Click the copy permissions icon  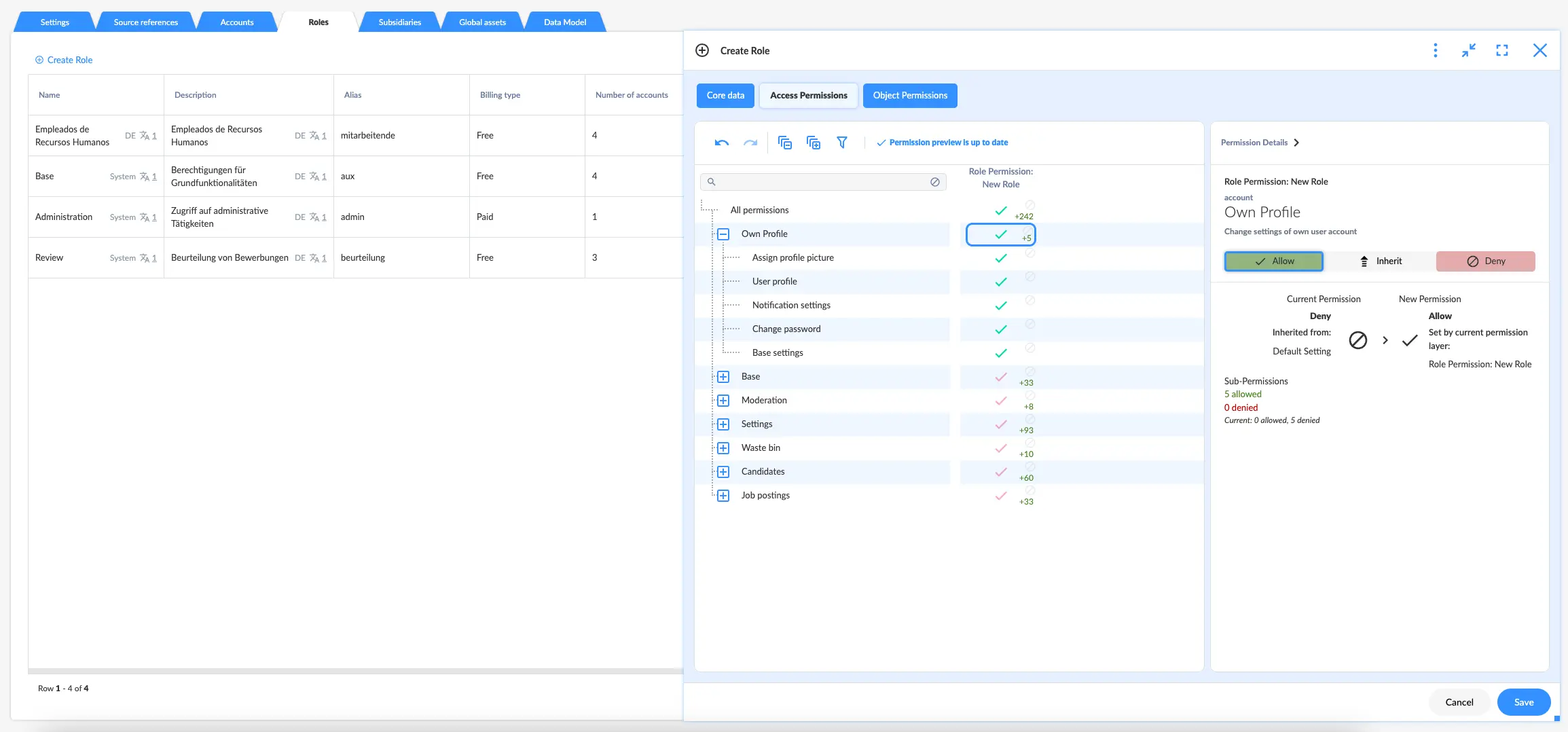coord(784,143)
